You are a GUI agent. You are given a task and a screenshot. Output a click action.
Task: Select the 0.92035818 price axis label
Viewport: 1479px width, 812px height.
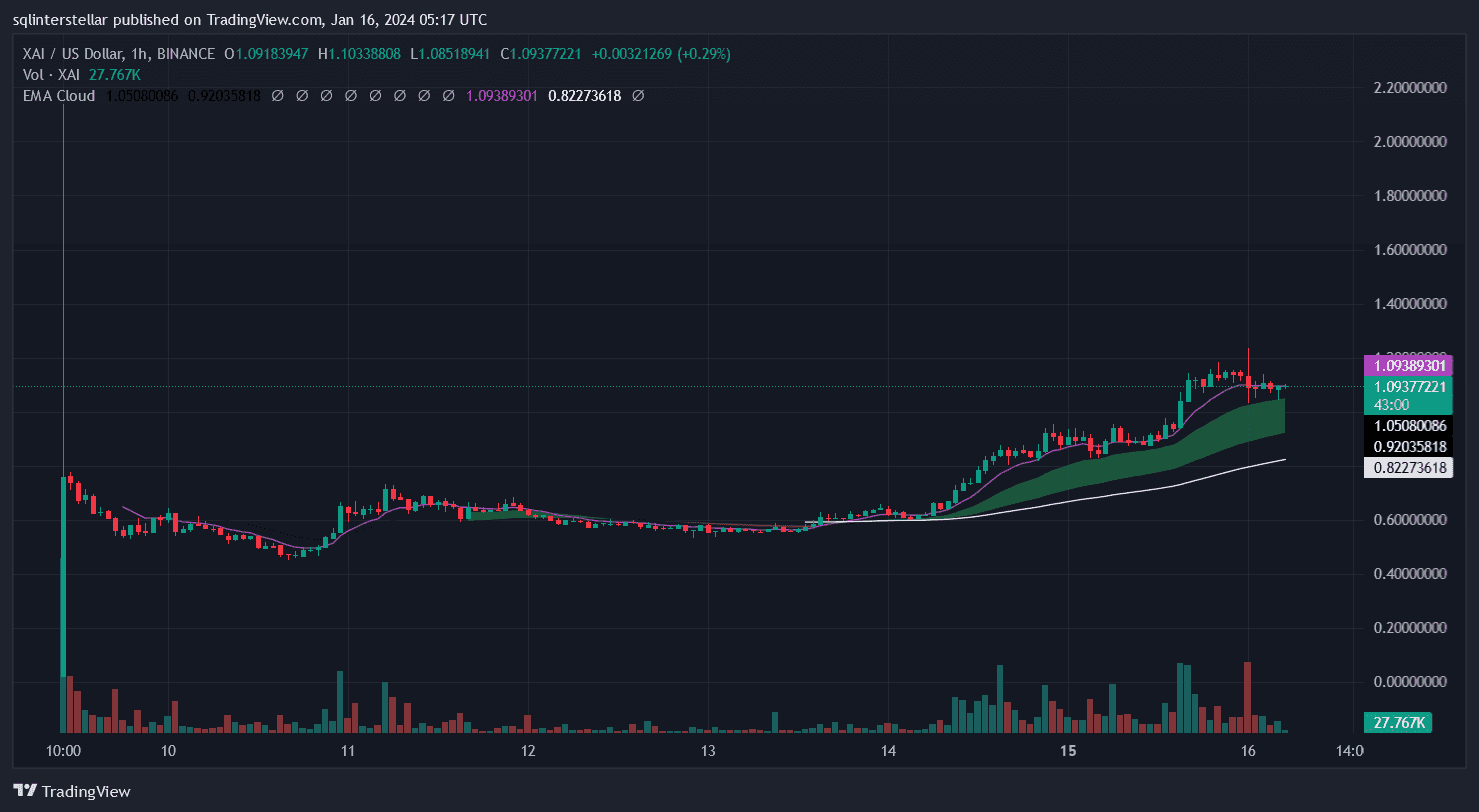point(1407,446)
